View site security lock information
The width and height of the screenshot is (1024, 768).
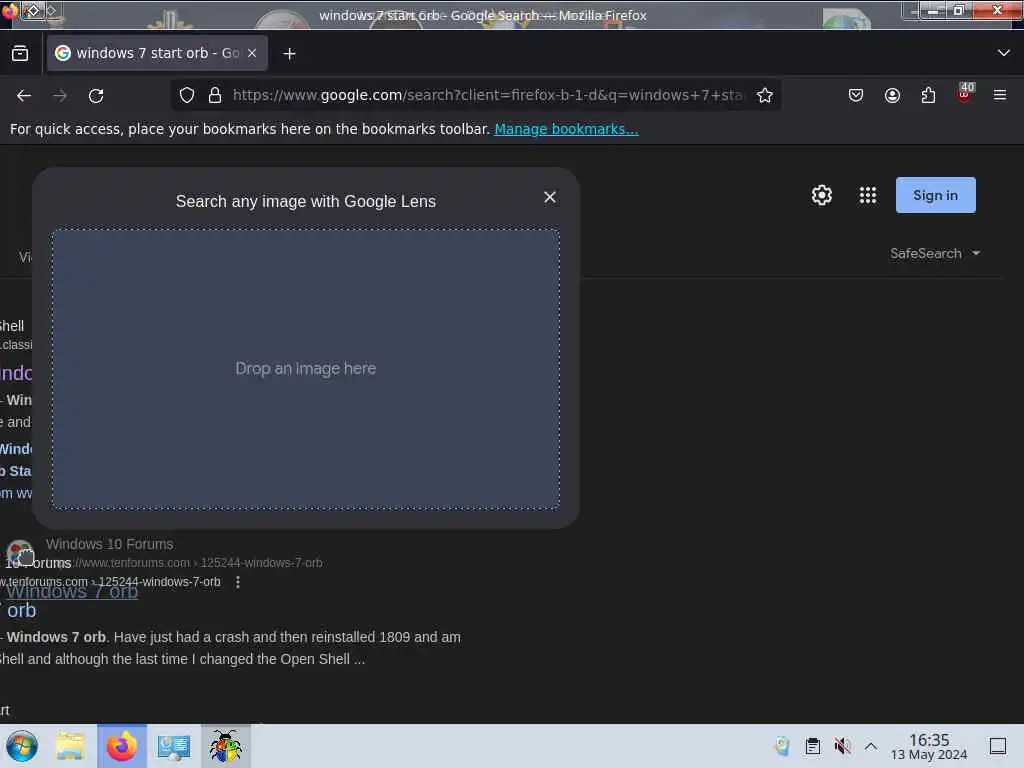tap(215, 95)
